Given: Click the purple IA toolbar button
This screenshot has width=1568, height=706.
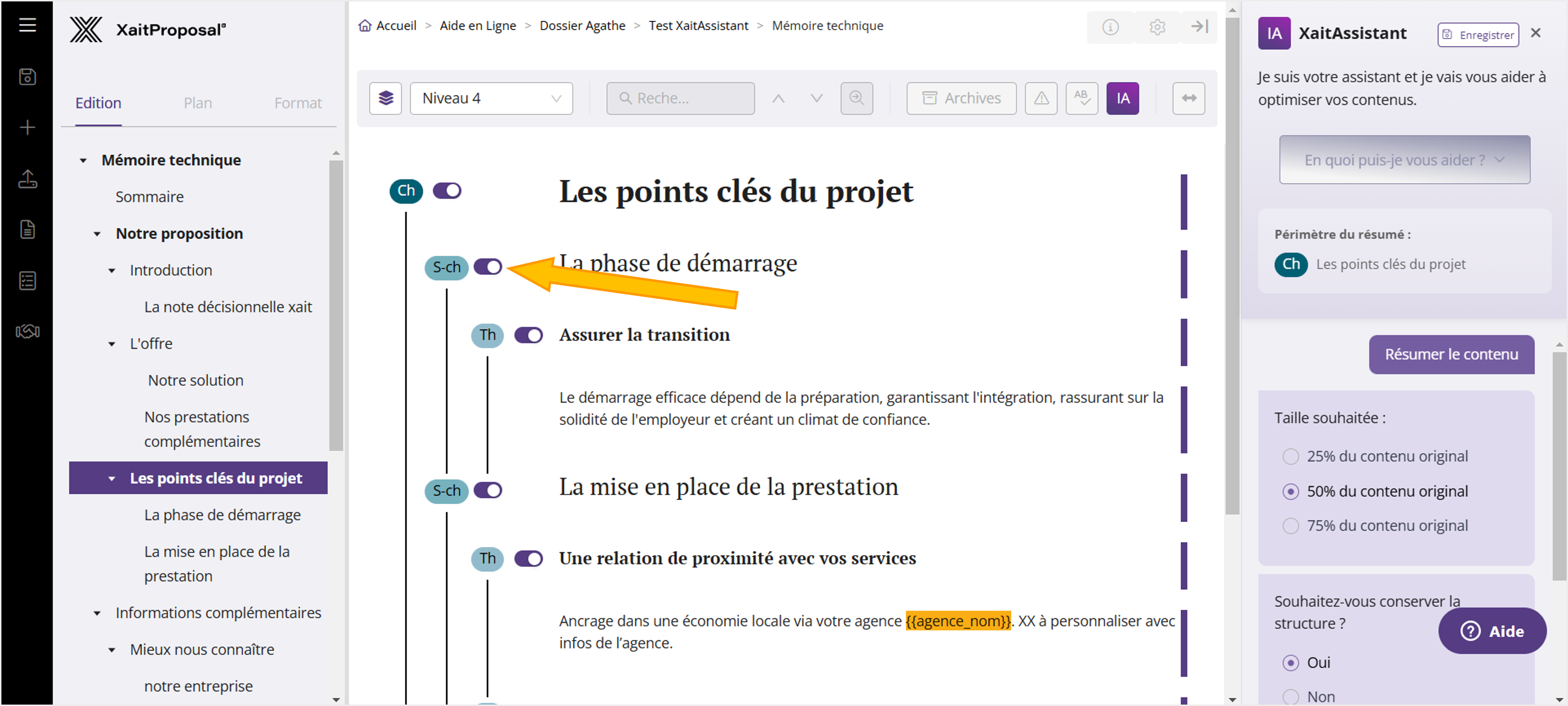Looking at the screenshot, I should (x=1122, y=98).
